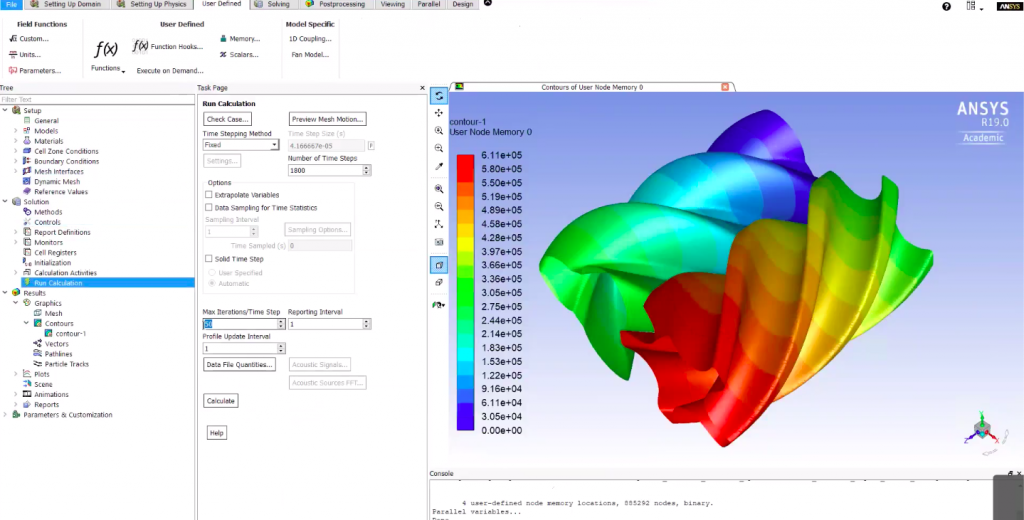Screen dimensions: 1024x520
Task: Increment the Reporting Interval stepper
Action: point(366,321)
